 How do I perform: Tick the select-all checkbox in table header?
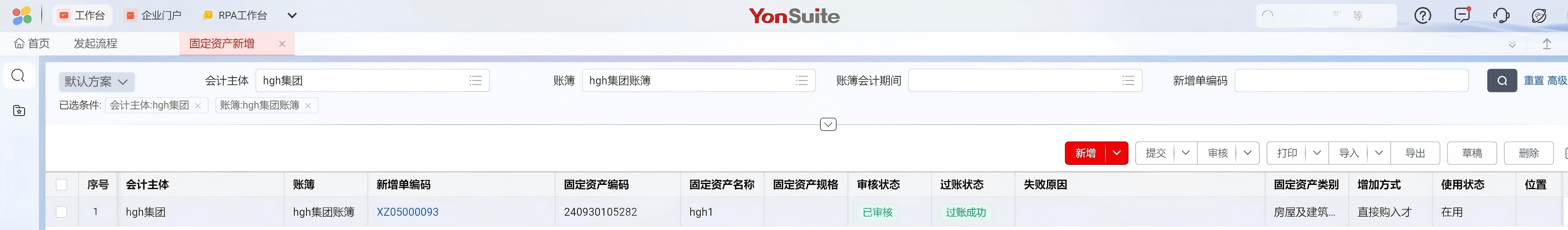[61, 185]
